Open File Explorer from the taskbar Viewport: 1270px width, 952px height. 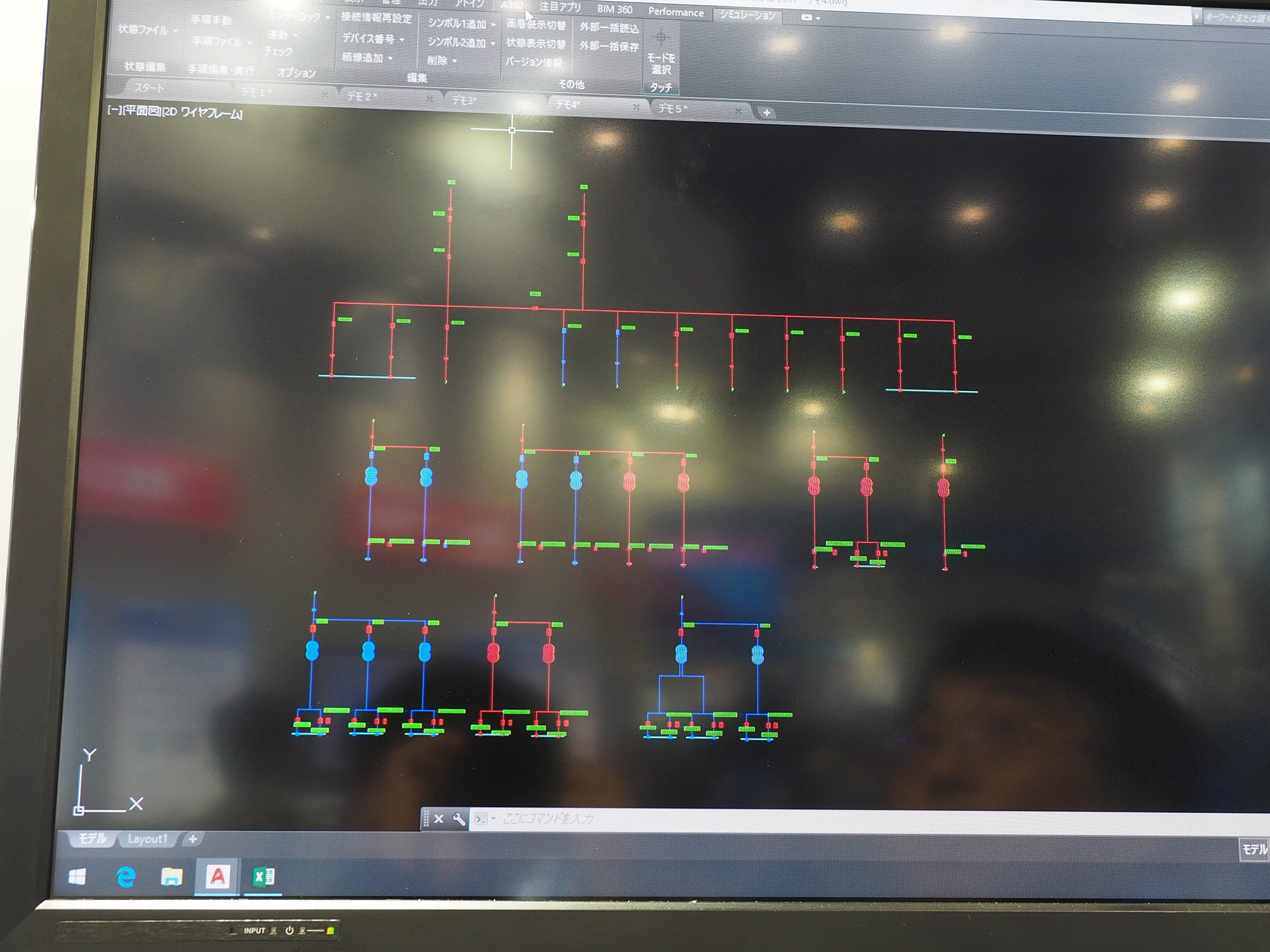click(171, 877)
